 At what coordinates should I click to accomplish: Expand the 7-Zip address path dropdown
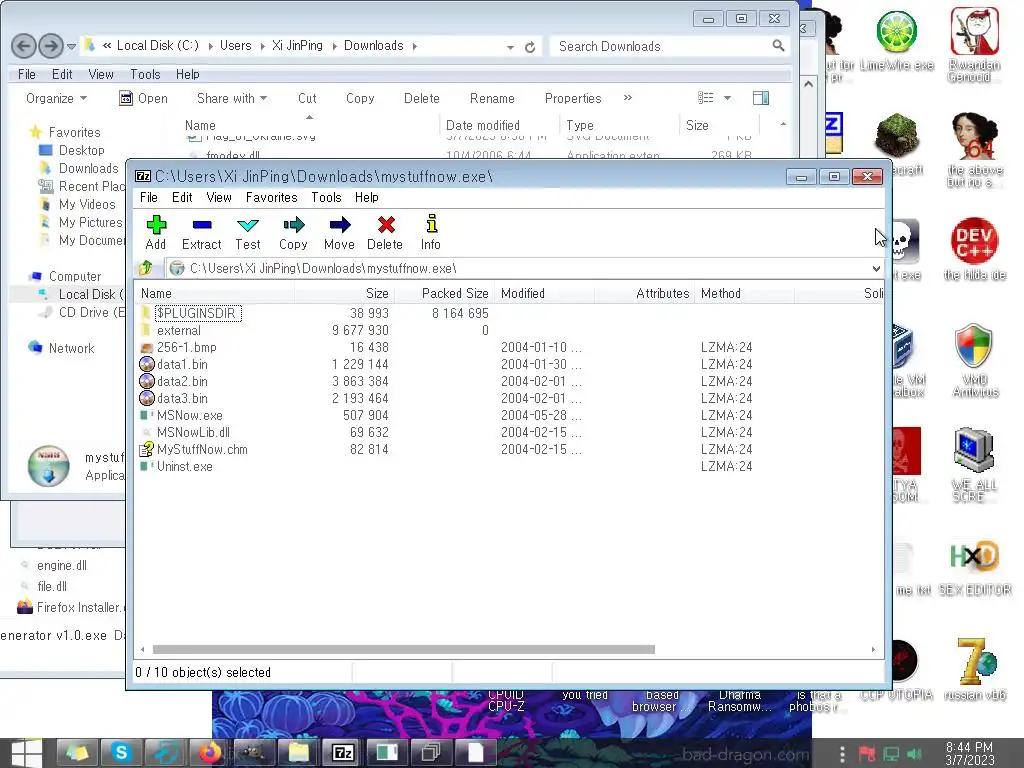pos(876,268)
